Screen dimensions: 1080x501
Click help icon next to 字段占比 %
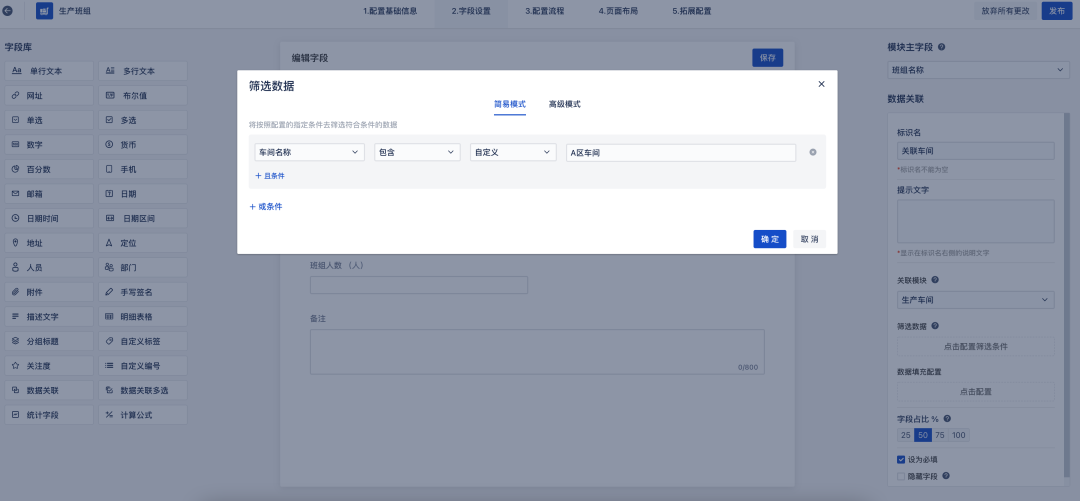(947, 418)
